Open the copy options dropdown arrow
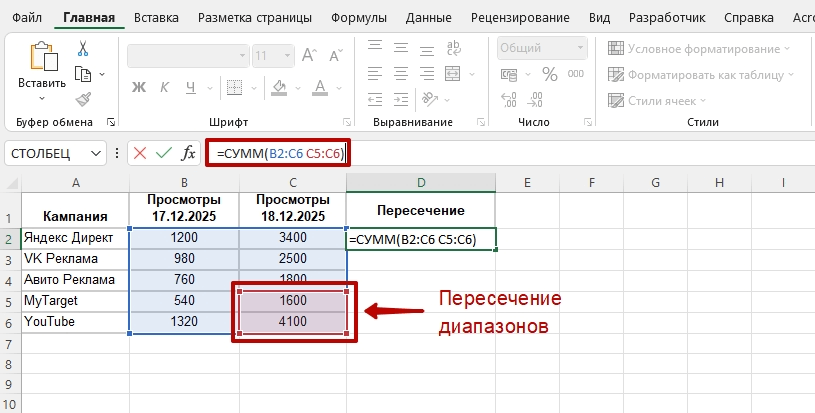The height and width of the screenshot is (413, 815). [102, 74]
